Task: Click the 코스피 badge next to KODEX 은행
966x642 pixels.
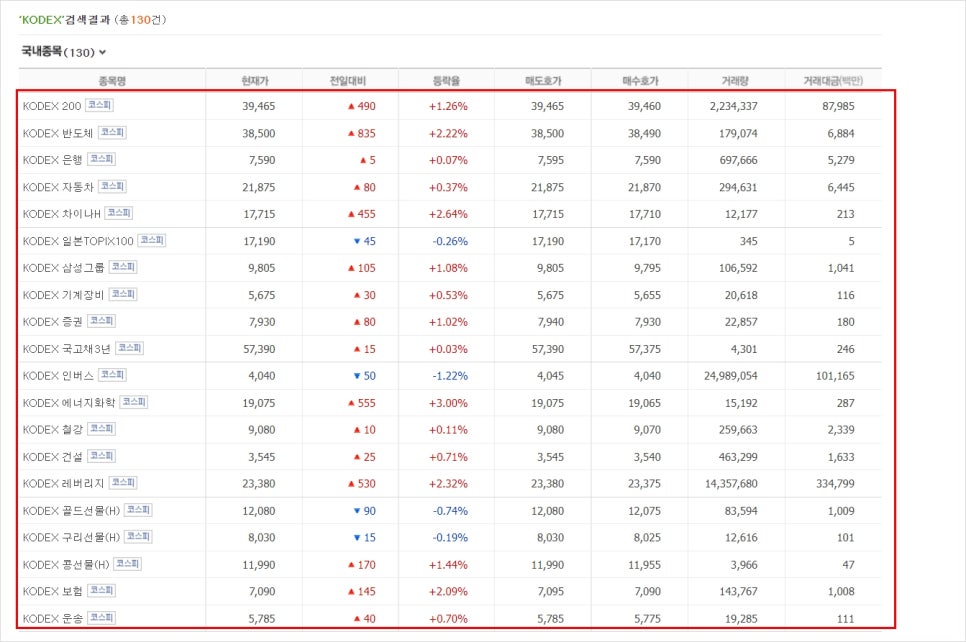Action: [x=102, y=160]
